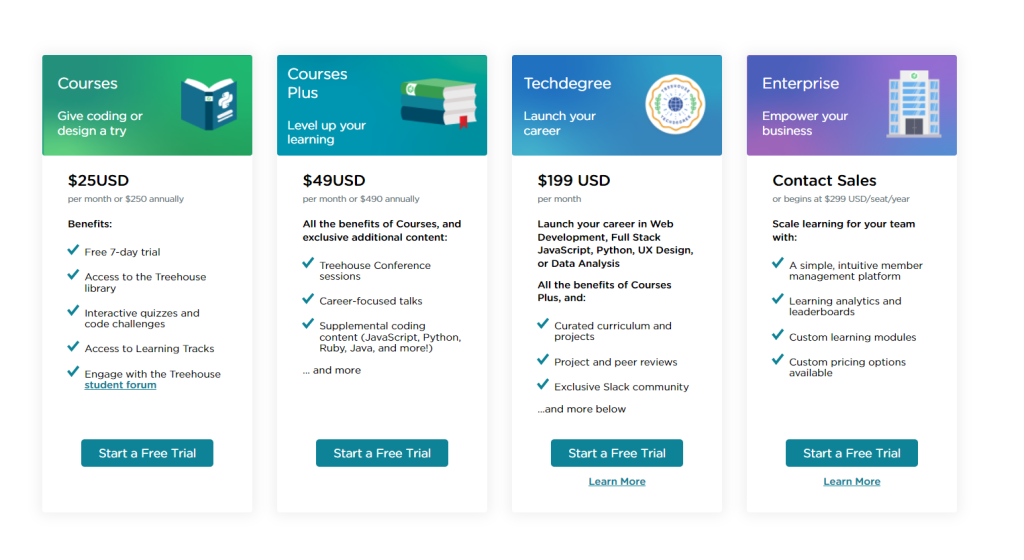Open Learn More under Techdegree
This screenshot has width=1024, height=560.
click(x=617, y=482)
